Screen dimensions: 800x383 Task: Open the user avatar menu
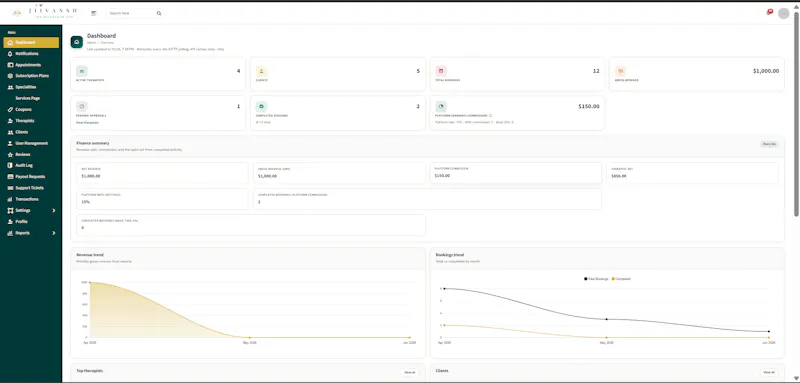tap(783, 13)
